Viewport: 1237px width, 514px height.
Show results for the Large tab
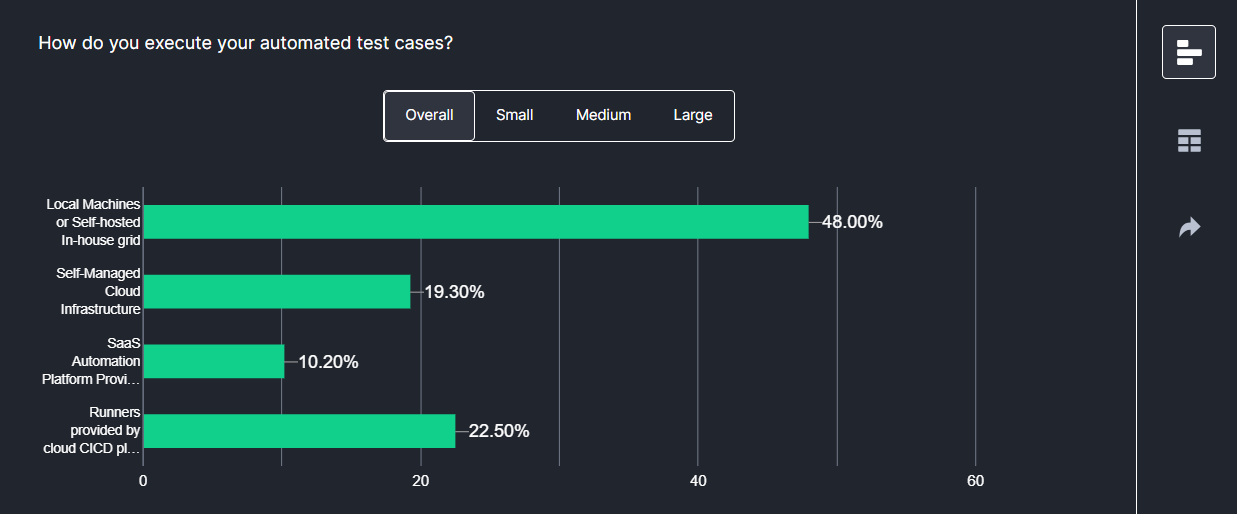click(692, 116)
